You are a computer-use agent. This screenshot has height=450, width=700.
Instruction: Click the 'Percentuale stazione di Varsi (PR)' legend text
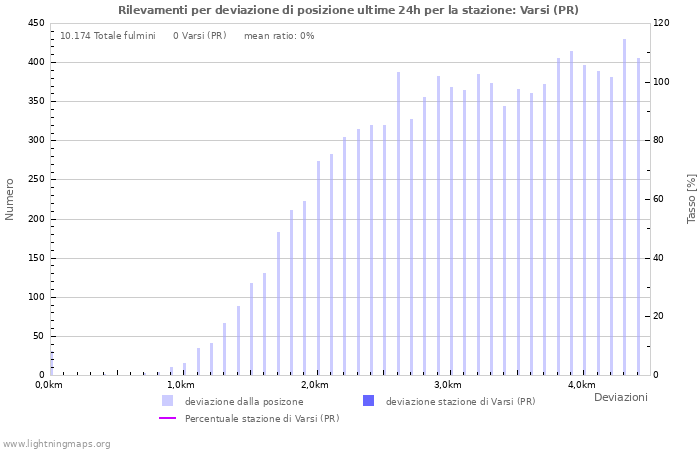click(262, 419)
